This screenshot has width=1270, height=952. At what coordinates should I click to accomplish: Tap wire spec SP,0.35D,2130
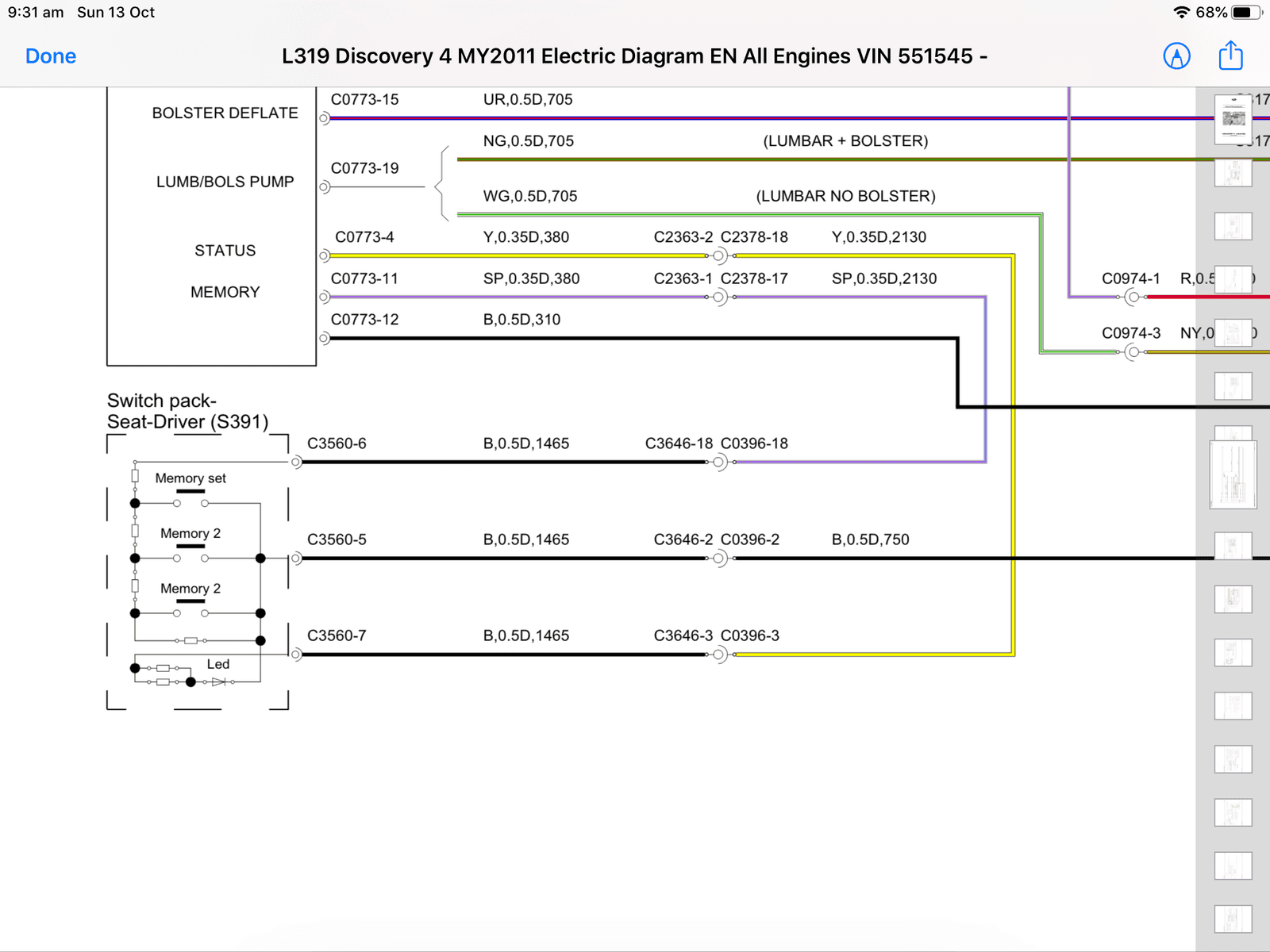[884, 278]
